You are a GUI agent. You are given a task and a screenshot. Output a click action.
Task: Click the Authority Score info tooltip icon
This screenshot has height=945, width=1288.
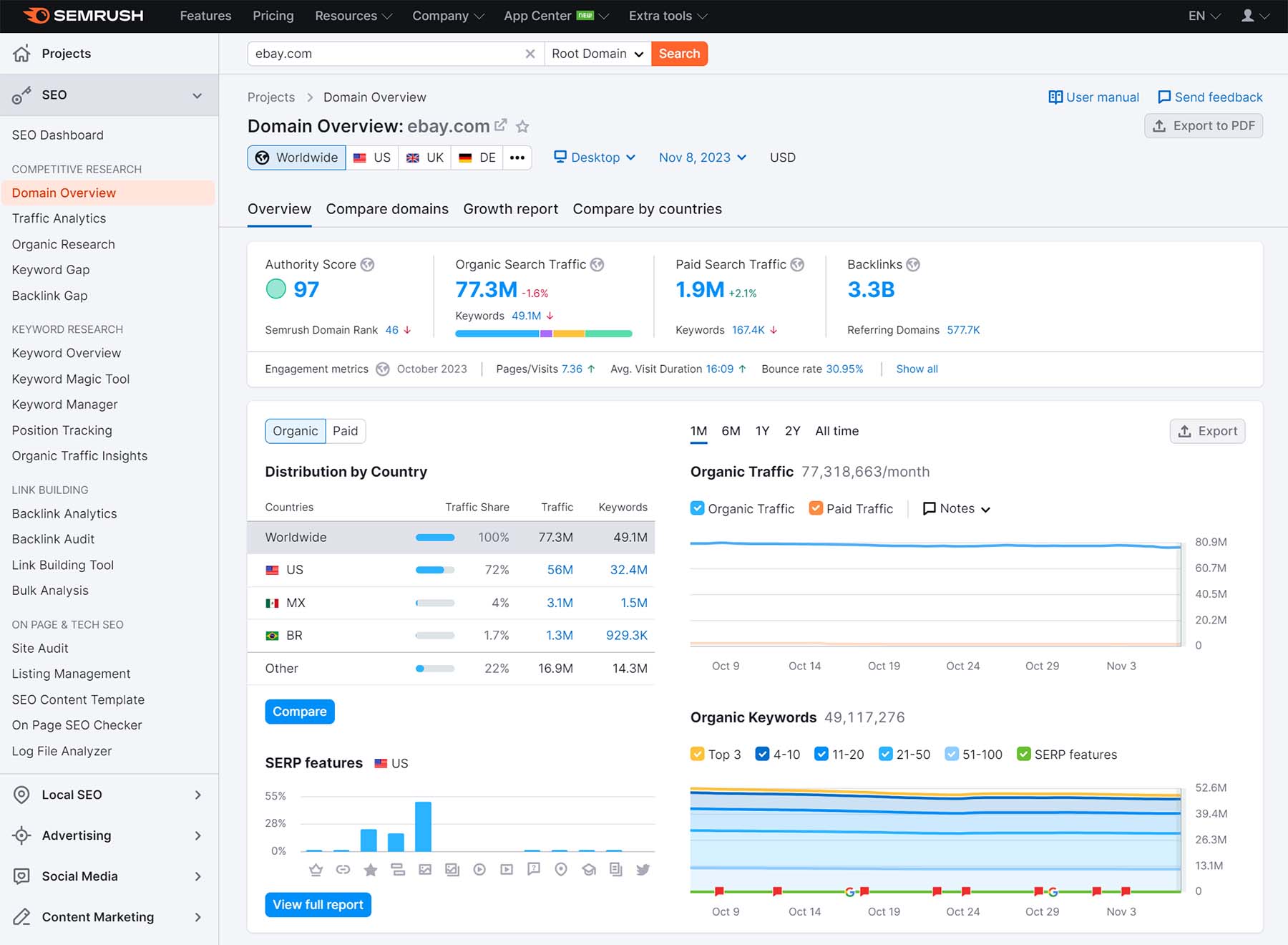(368, 264)
